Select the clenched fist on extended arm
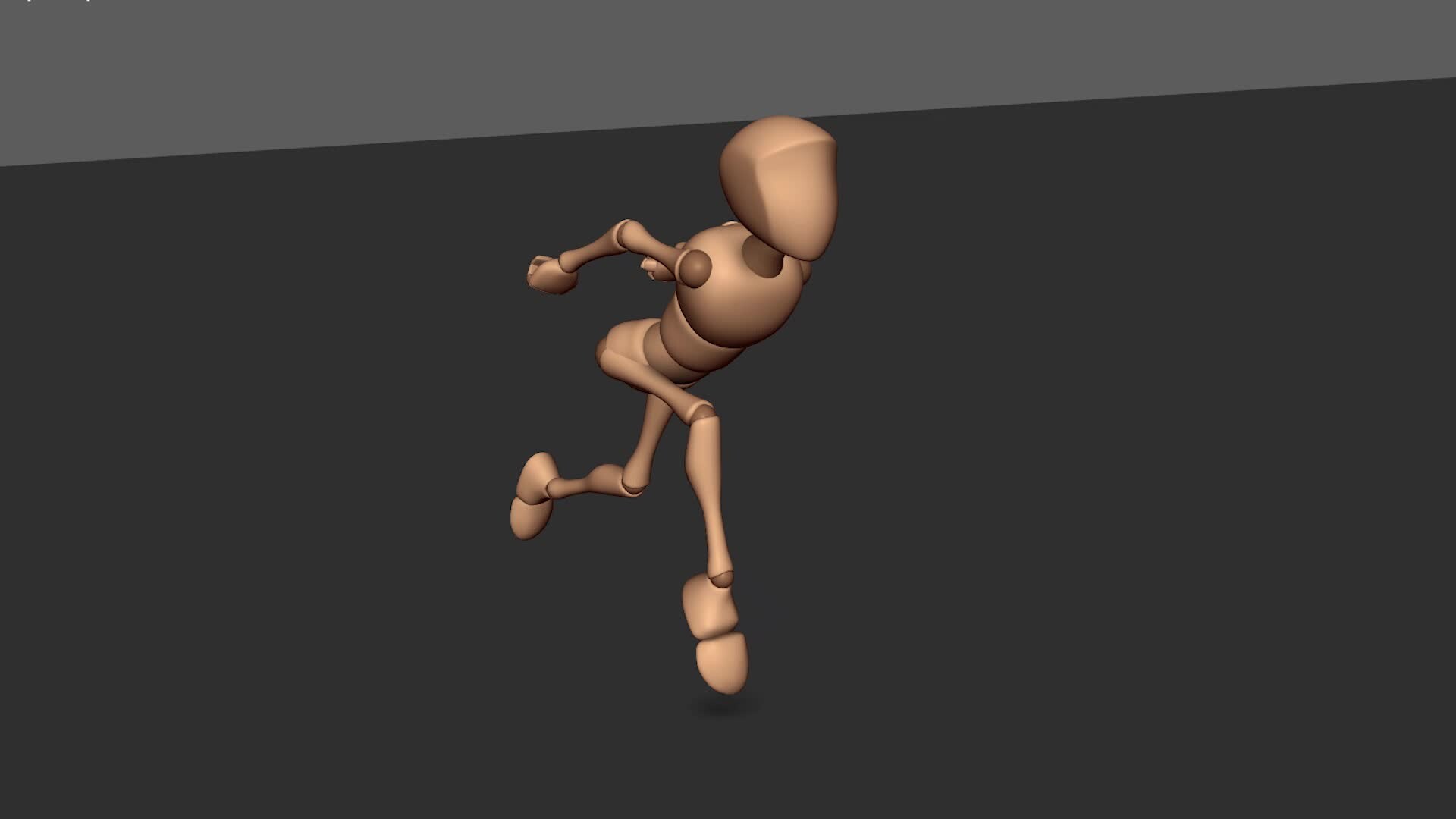1456x819 pixels. point(552,275)
